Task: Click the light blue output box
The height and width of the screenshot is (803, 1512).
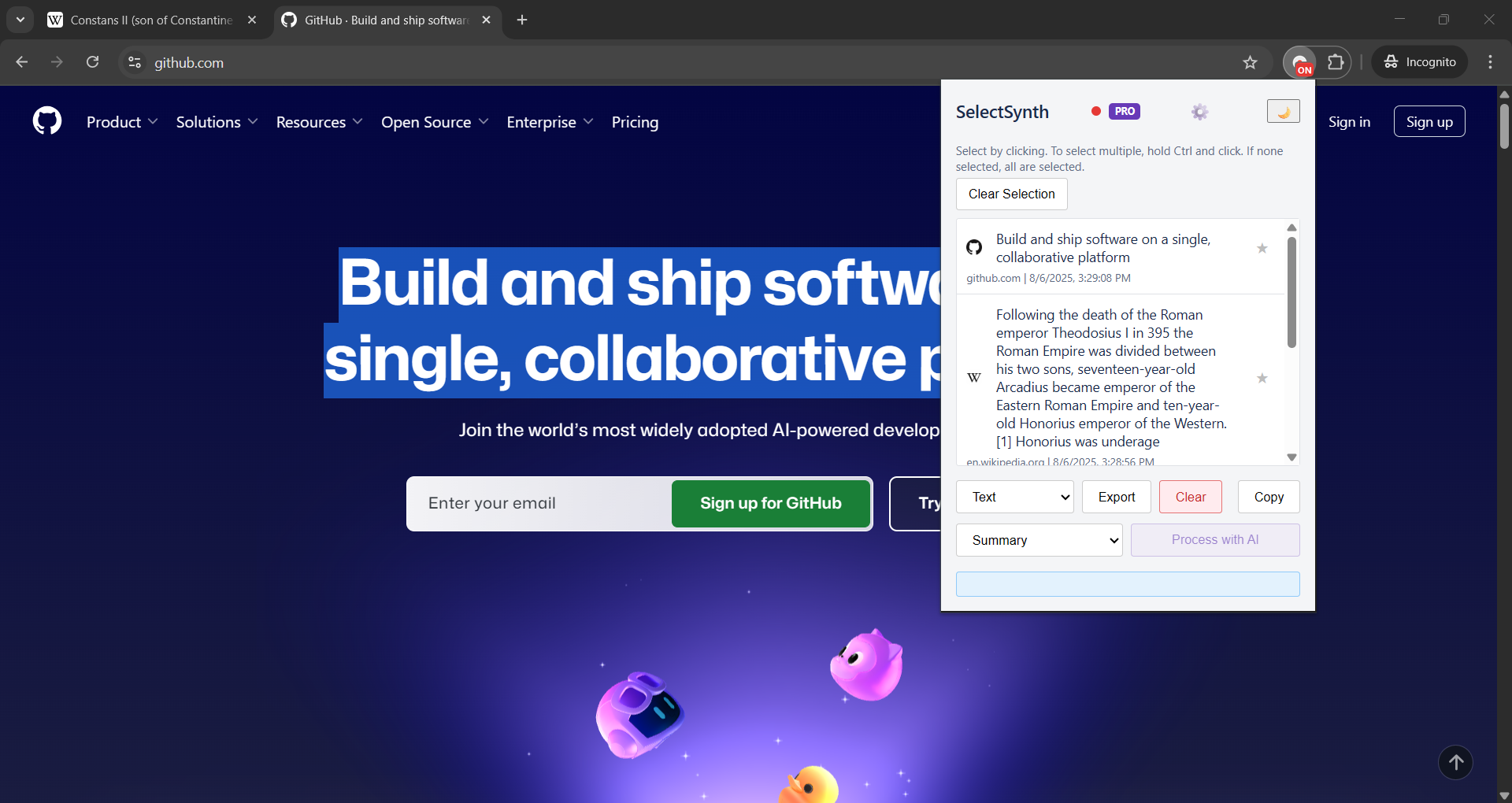Action: click(x=1128, y=584)
